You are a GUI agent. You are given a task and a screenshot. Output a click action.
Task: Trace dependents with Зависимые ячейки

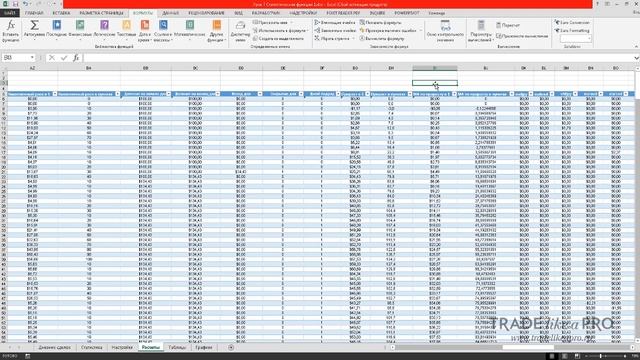pos(335,31)
